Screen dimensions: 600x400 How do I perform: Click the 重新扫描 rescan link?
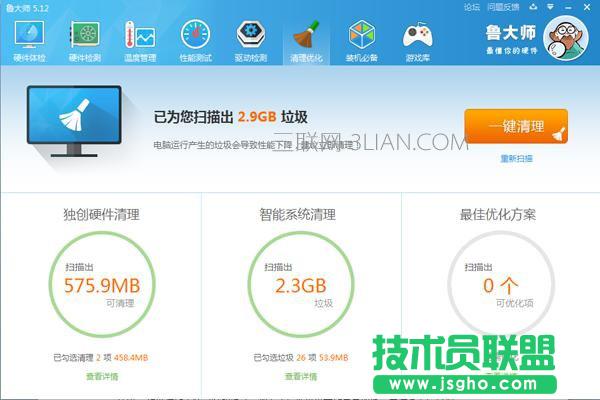(516, 159)
